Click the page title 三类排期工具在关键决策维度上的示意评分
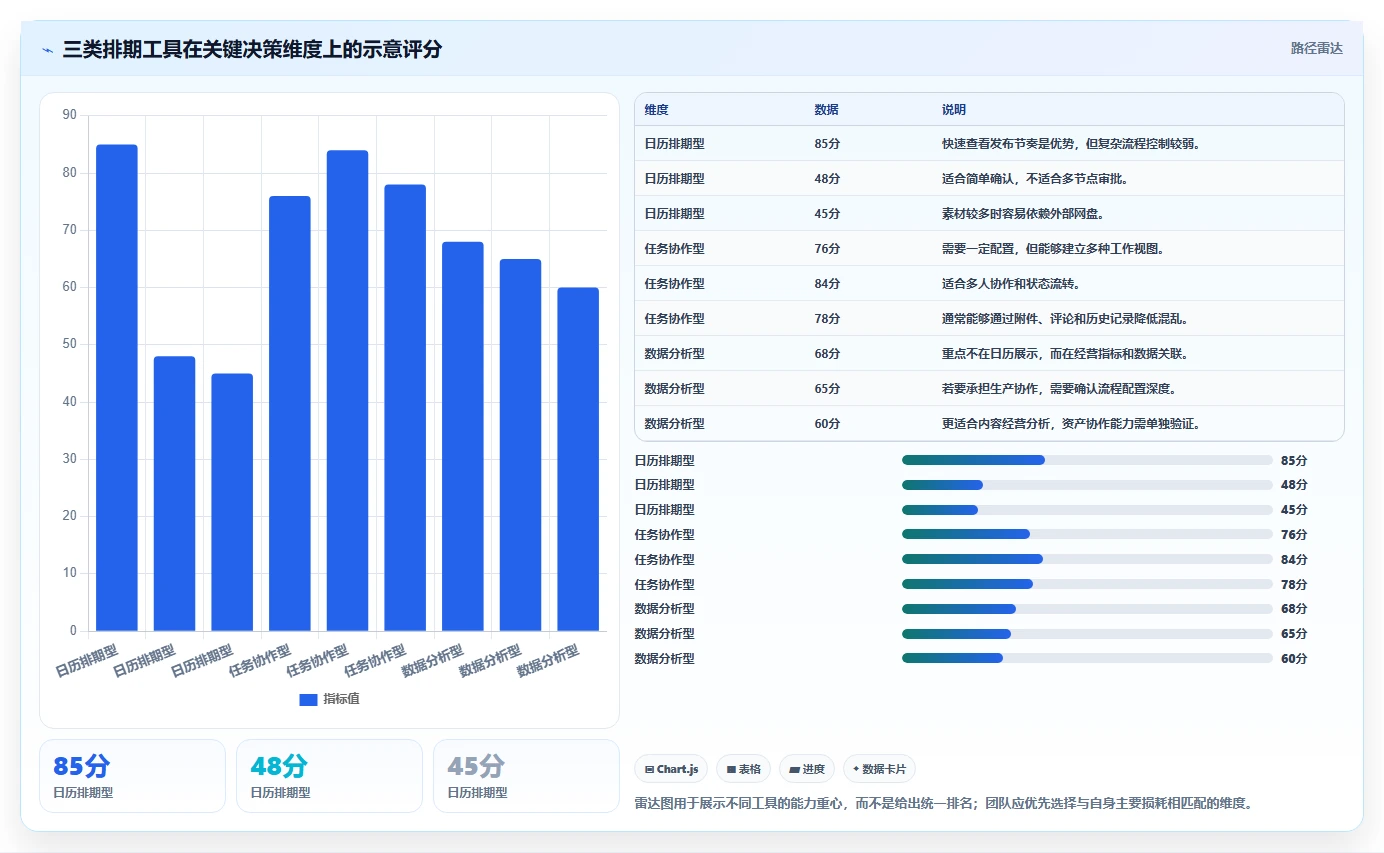 pyautogui.click(x=252, y=49)
